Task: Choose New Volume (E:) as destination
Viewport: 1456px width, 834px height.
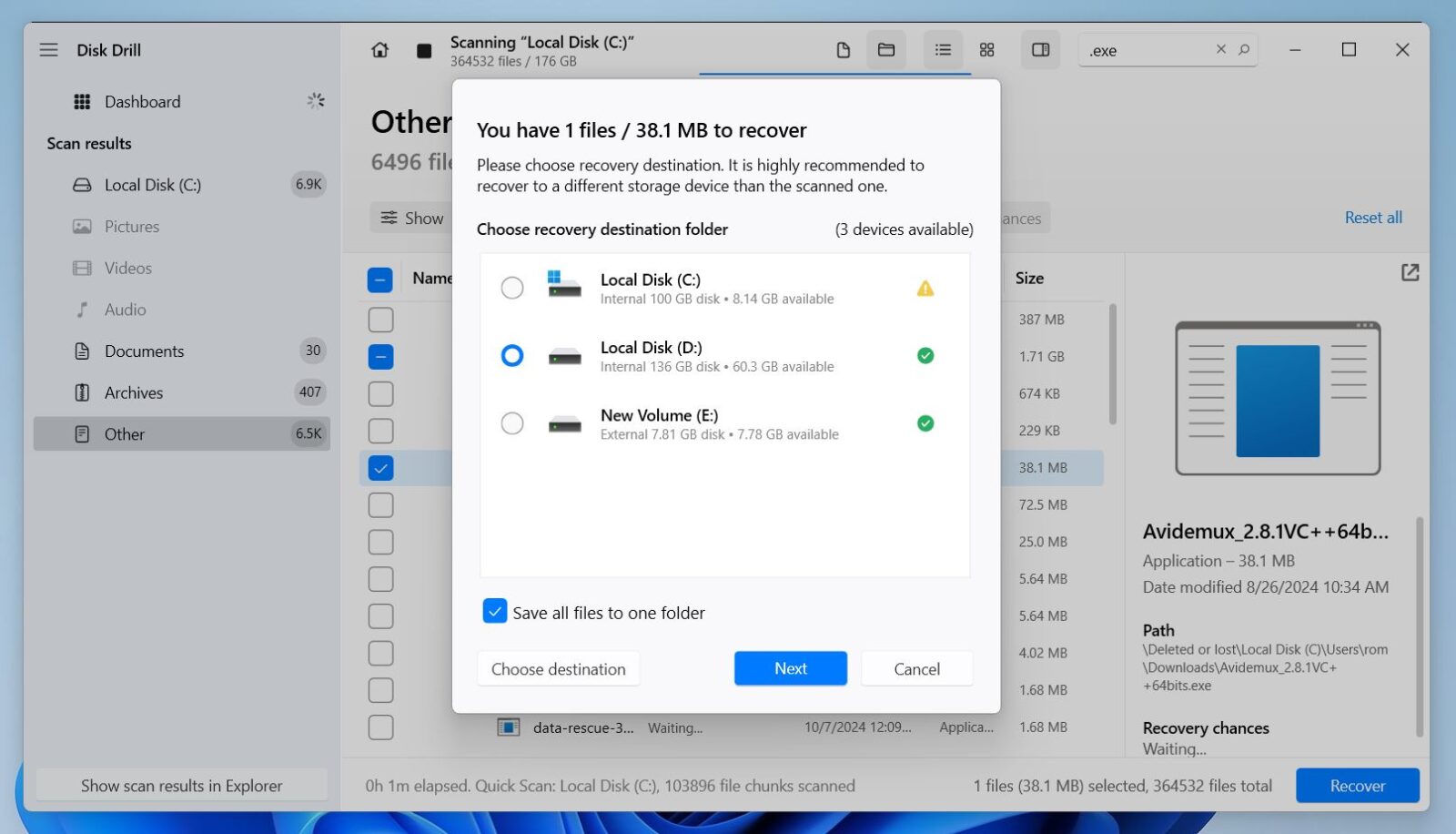Action: (512, 422)
